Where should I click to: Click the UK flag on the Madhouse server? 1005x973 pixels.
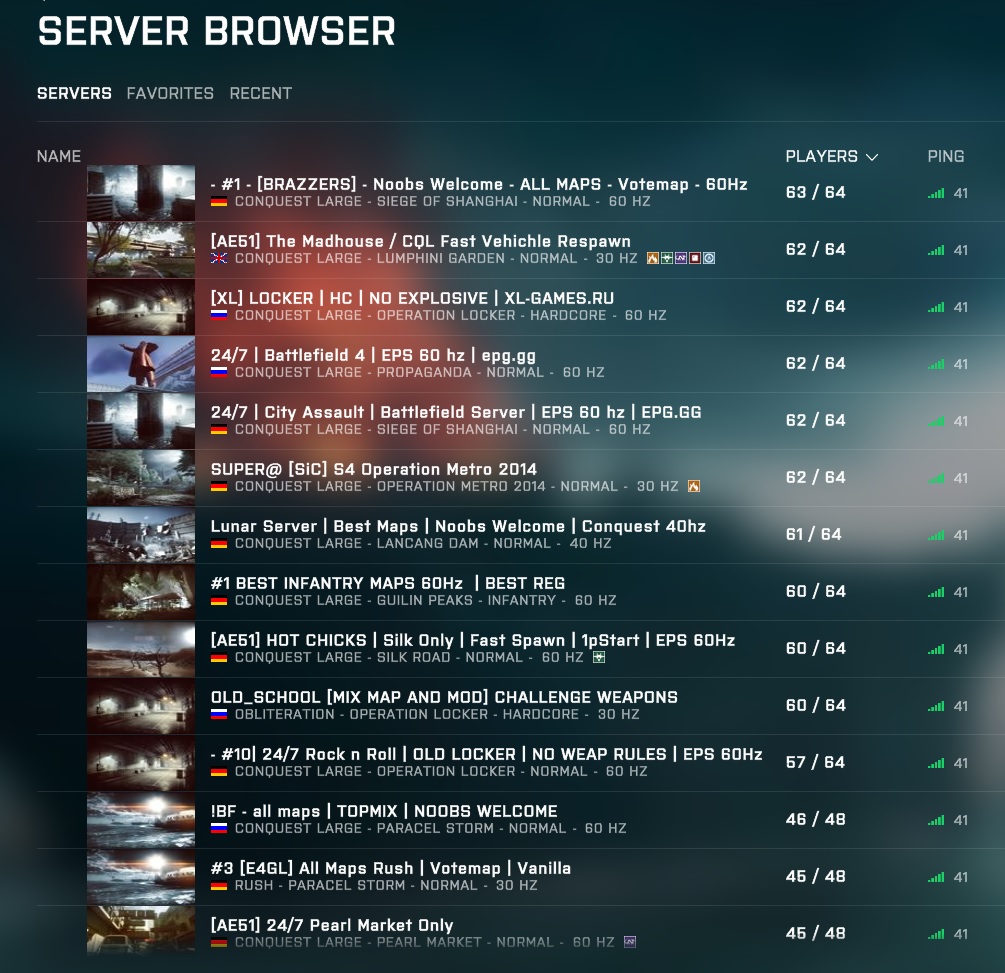pyautogui.click(x=221, y=258)
